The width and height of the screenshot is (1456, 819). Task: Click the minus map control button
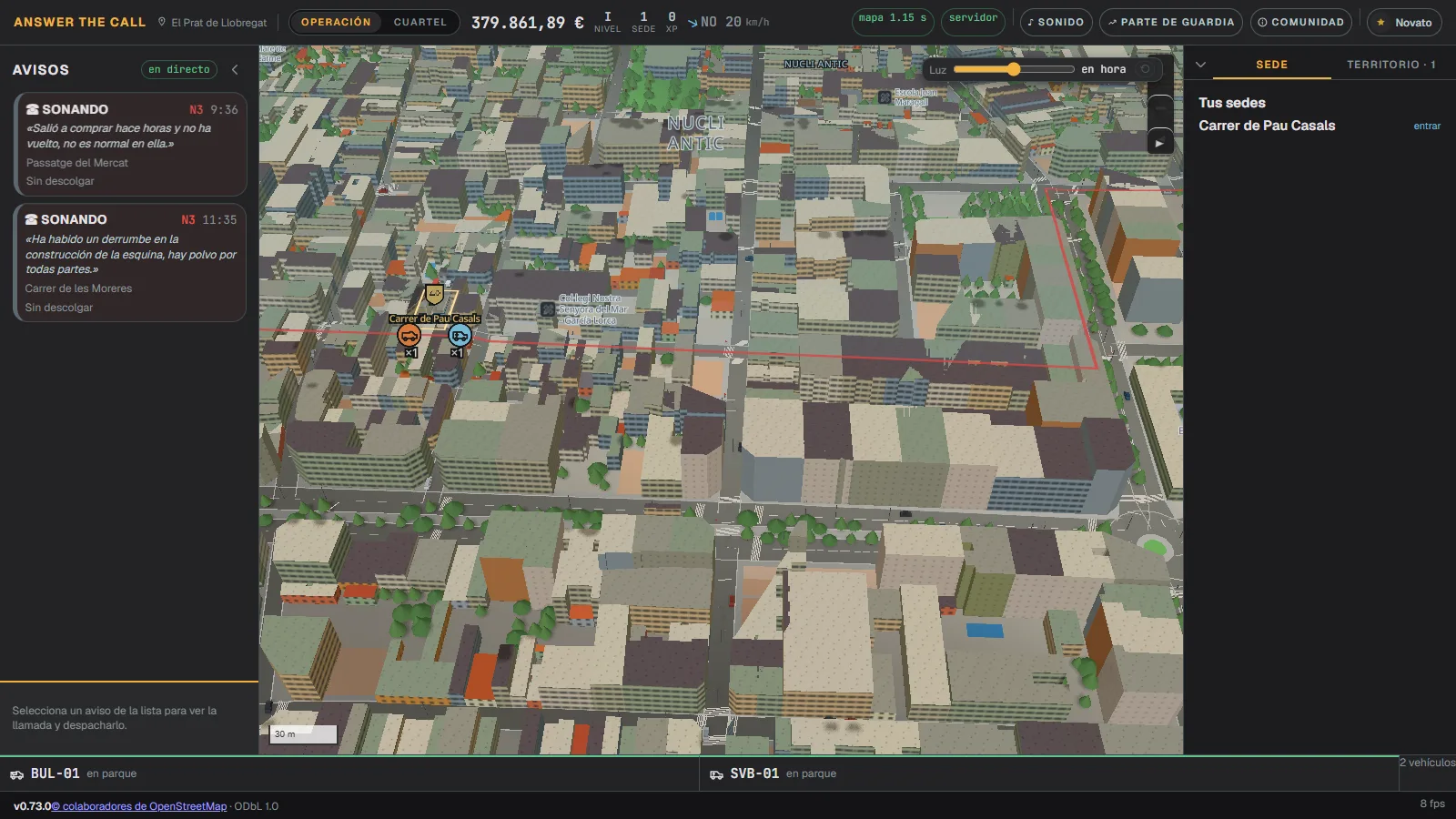[1159, 108]
